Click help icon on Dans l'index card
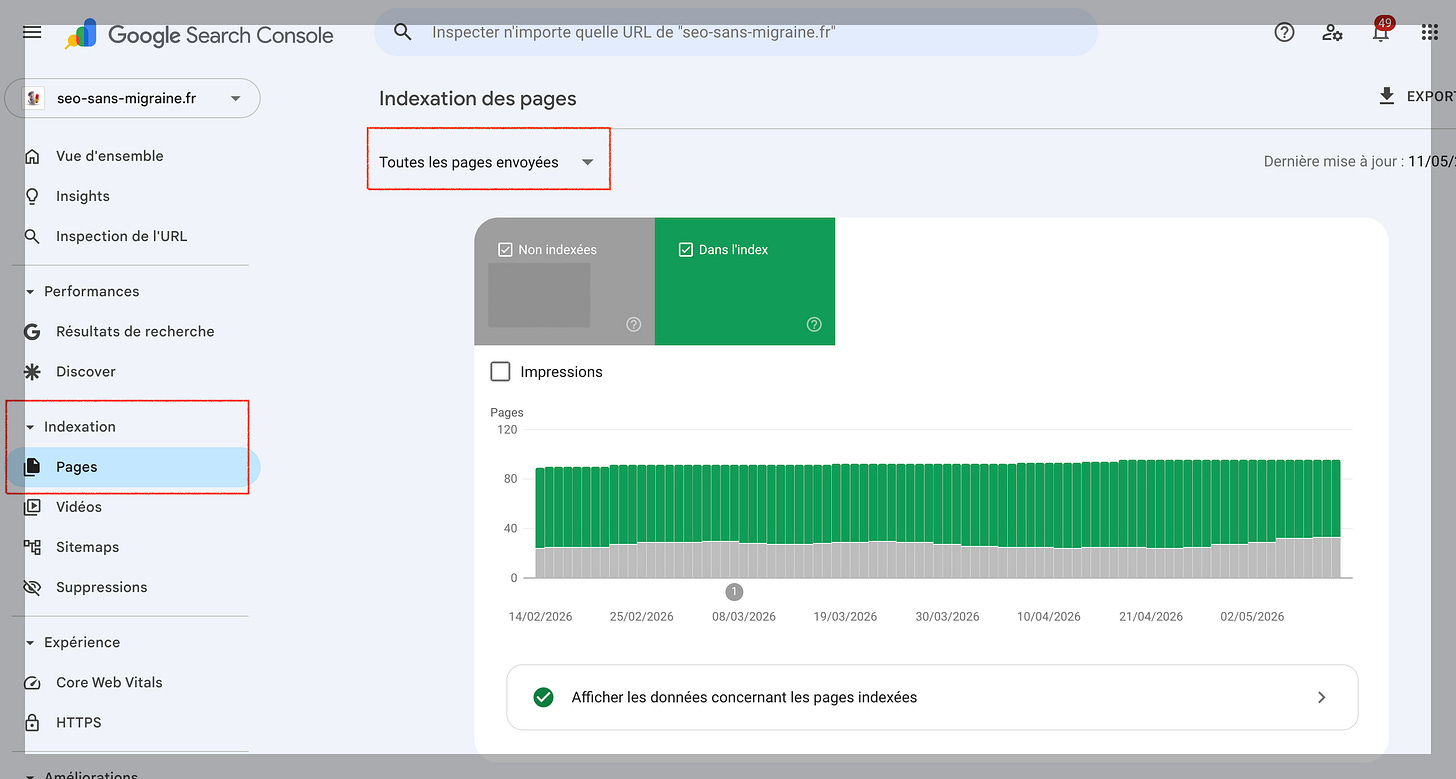 tap(814, 324)
